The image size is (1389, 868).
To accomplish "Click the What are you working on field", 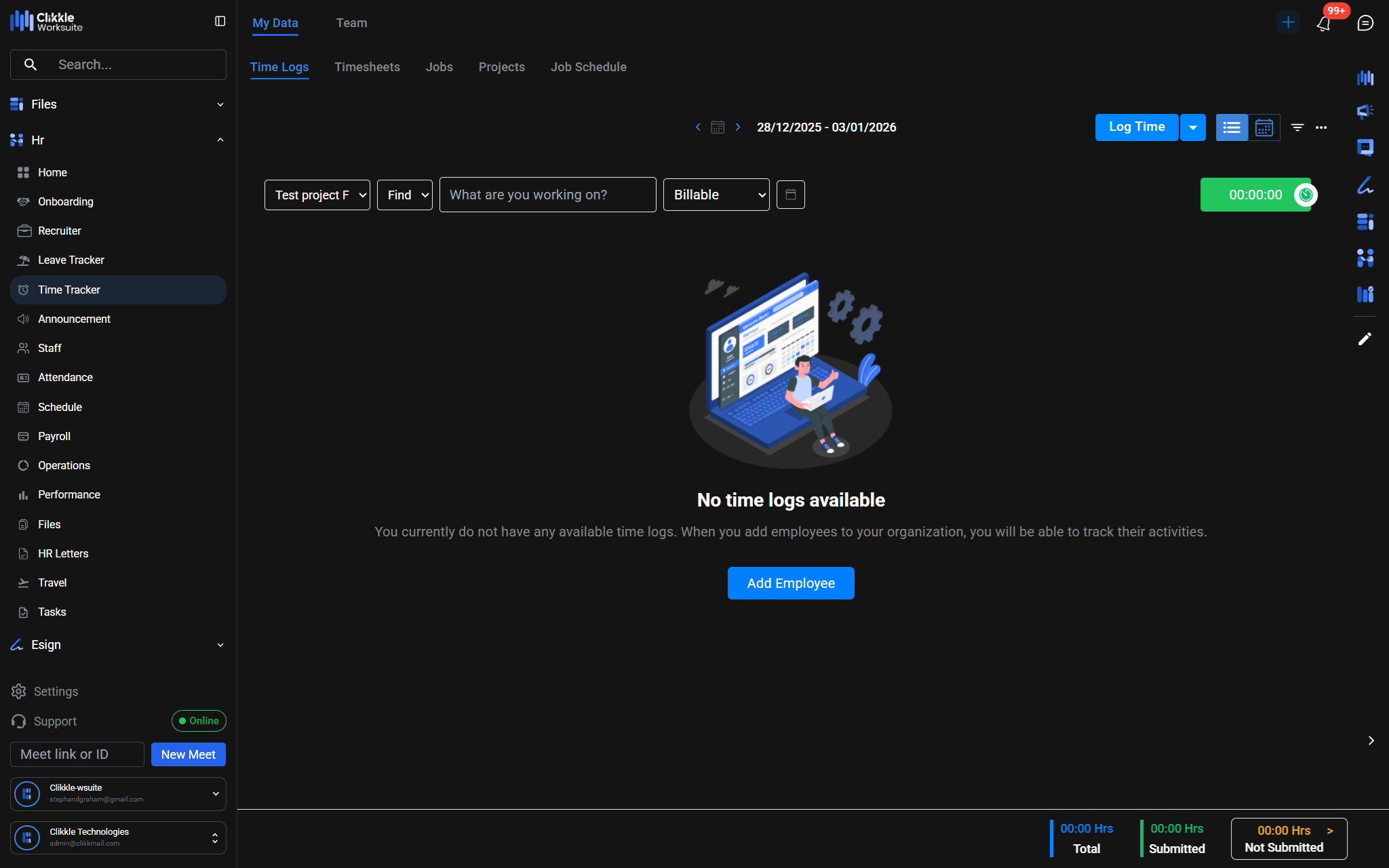I will (547, 195).
